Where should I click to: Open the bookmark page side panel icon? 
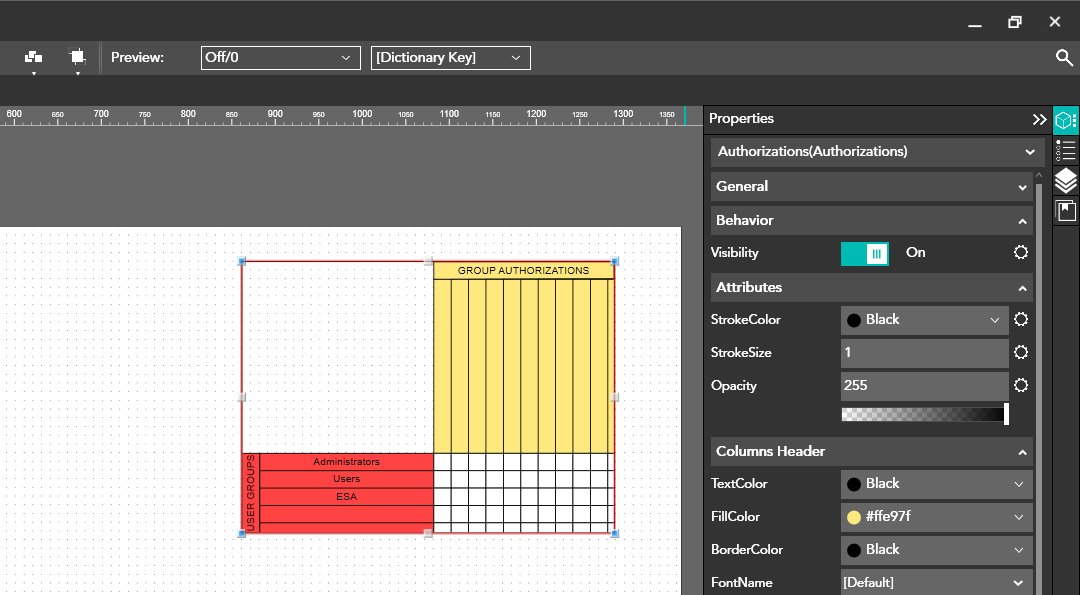(1066, 211)
